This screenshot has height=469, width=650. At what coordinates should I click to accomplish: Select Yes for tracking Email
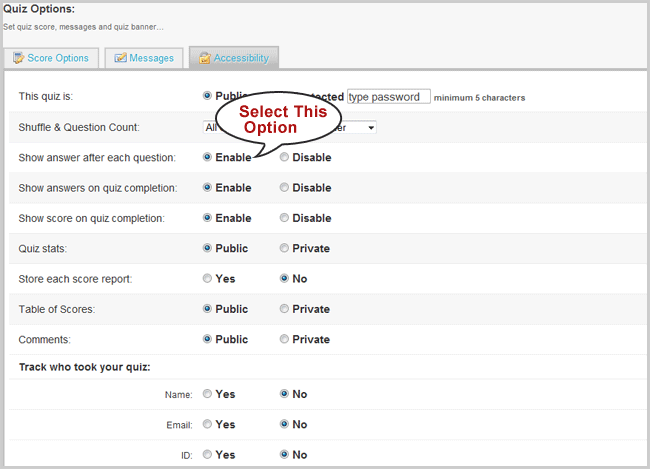pyautogui.click(x=207, y=424)
